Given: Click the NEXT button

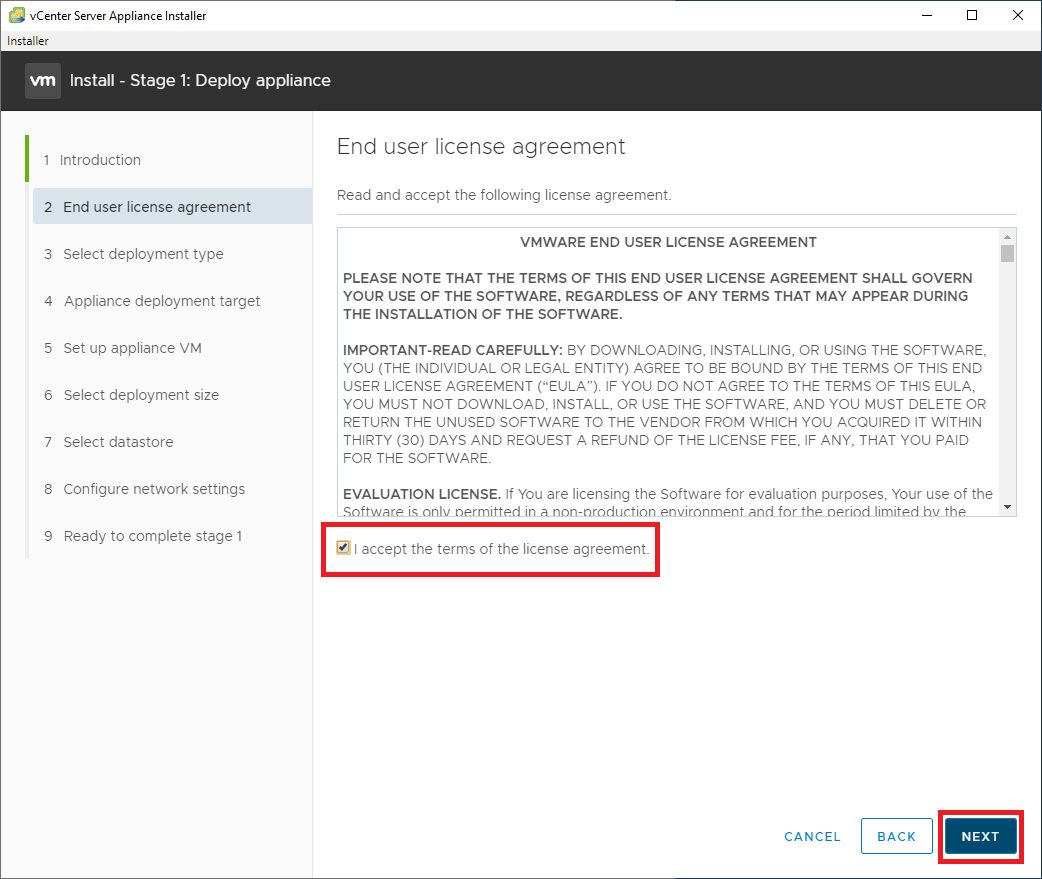Looking at the screenshot, I should click(x=980, y=836).
